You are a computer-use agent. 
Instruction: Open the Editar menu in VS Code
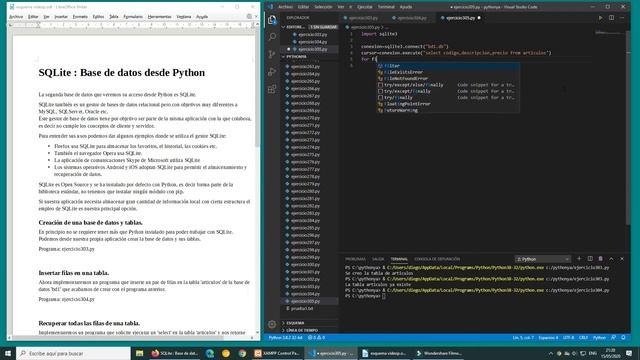tap(303, 7)
